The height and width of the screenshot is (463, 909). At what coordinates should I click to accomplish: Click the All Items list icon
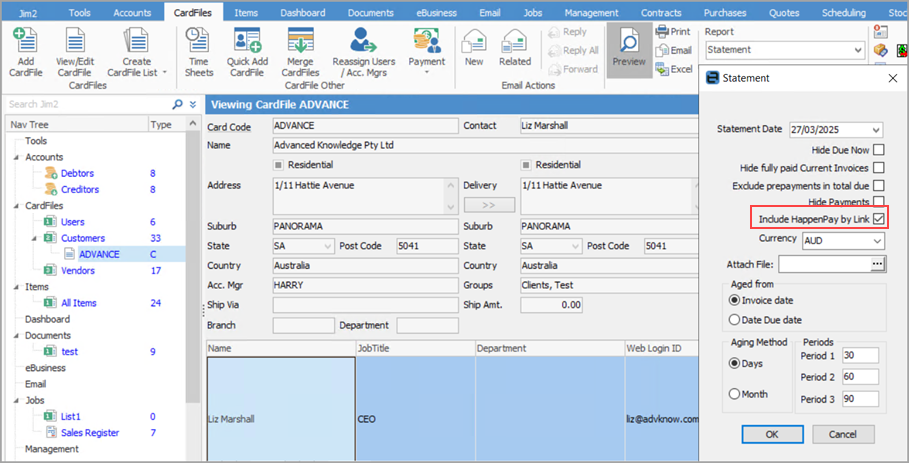[51, 303]
